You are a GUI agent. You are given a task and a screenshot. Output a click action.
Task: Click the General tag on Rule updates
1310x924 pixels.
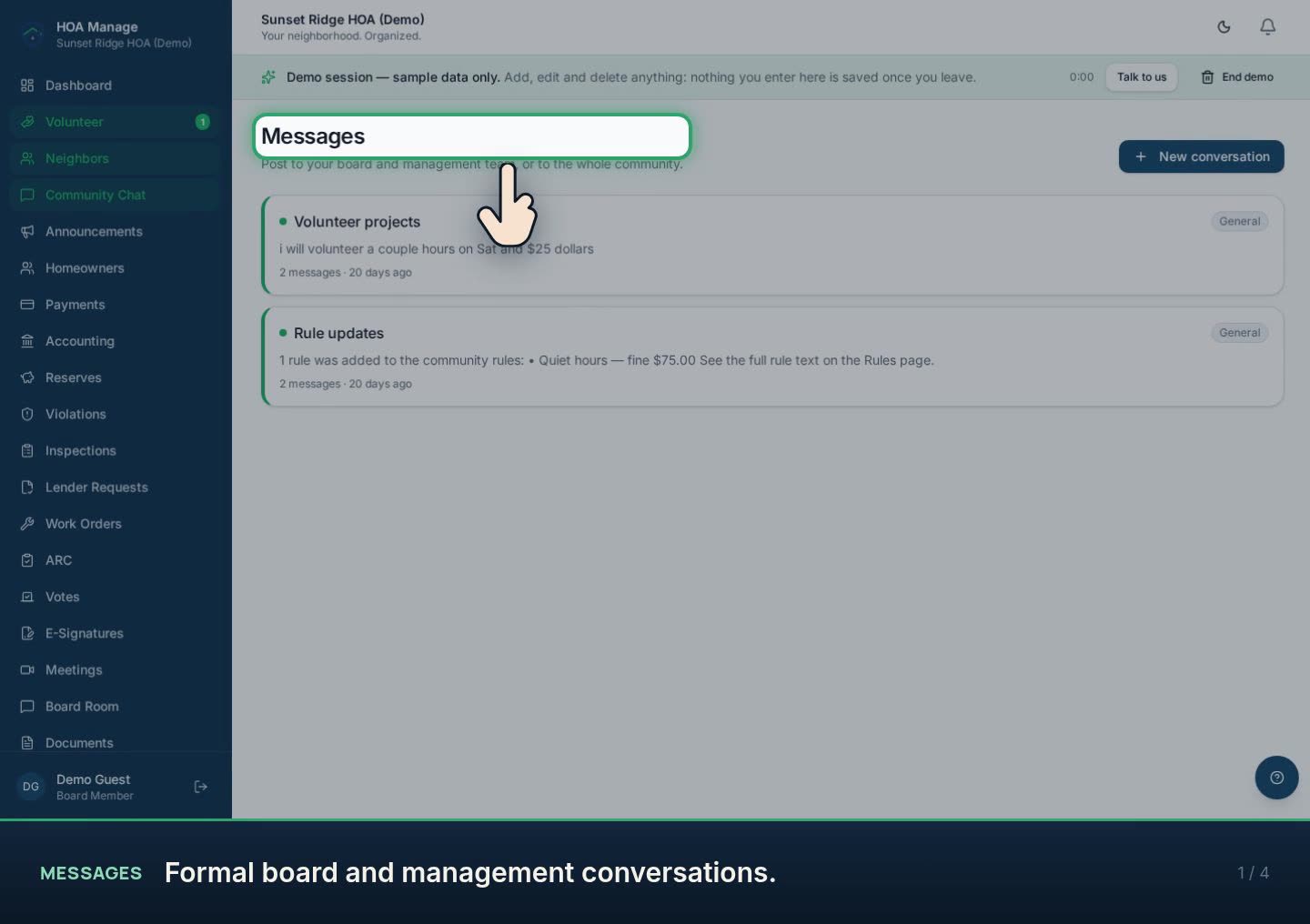tap(1239, 333)
